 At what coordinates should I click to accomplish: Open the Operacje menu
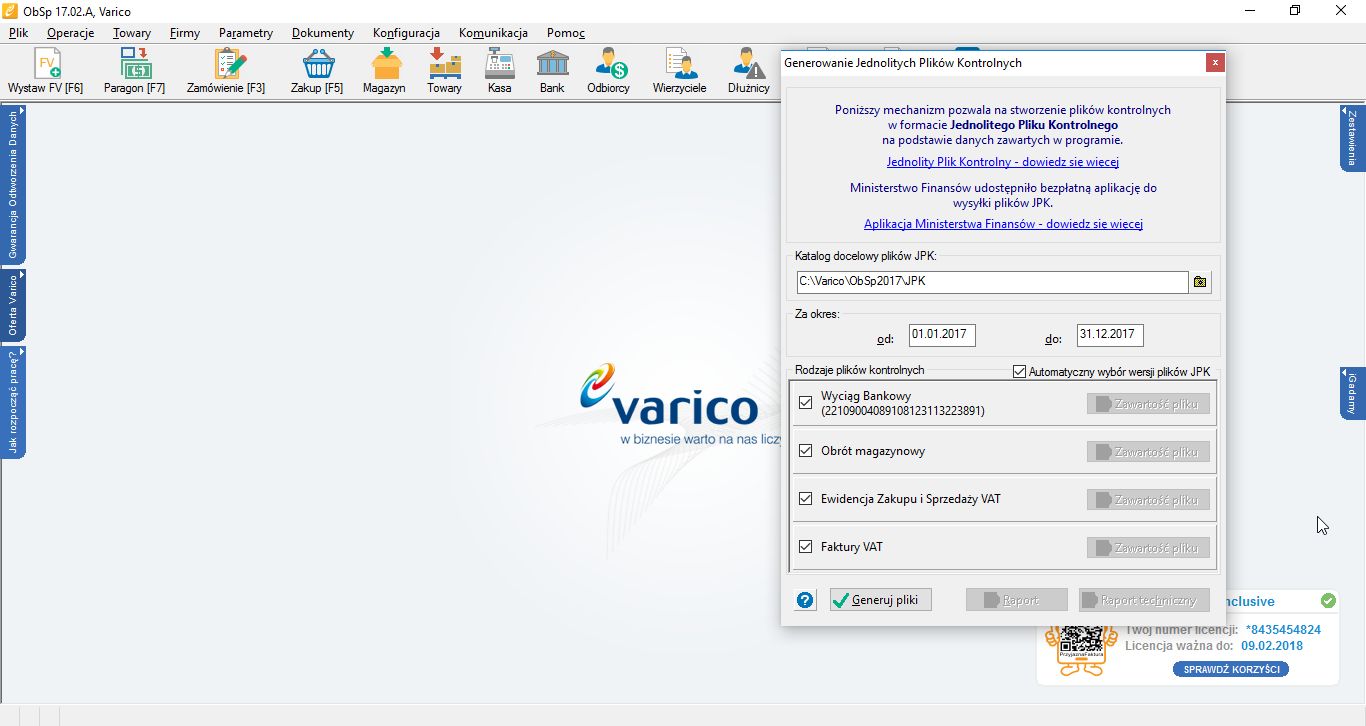click(x=70, y=33)
